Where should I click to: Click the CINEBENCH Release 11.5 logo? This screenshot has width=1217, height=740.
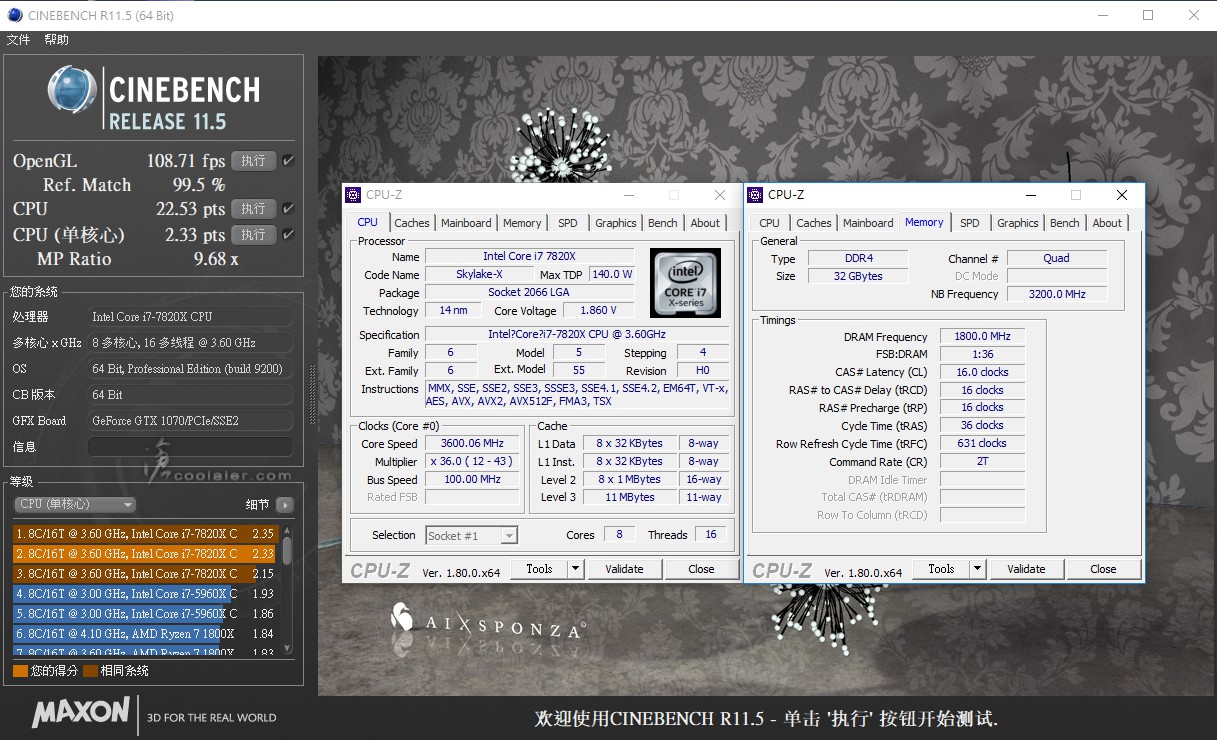[153, 98]
